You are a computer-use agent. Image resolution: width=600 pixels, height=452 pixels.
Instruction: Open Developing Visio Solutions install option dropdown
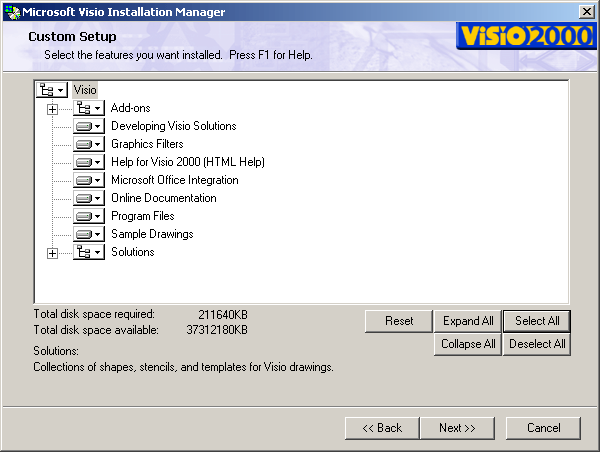pos(89,126)
